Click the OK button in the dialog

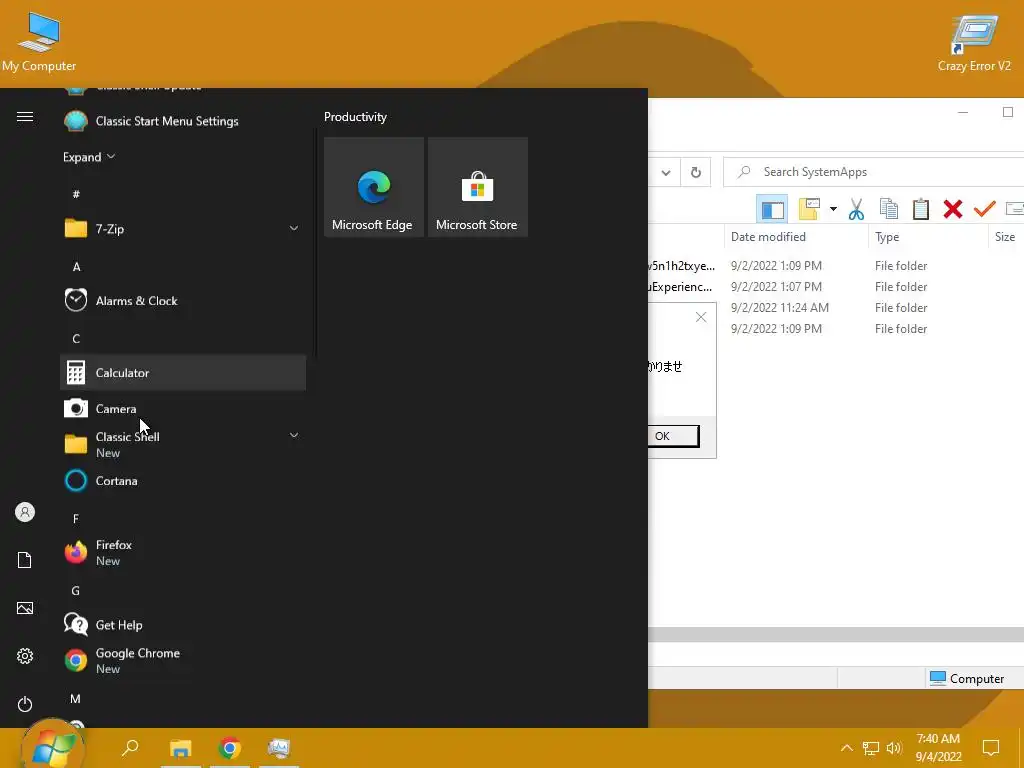(x=673, y=436)
